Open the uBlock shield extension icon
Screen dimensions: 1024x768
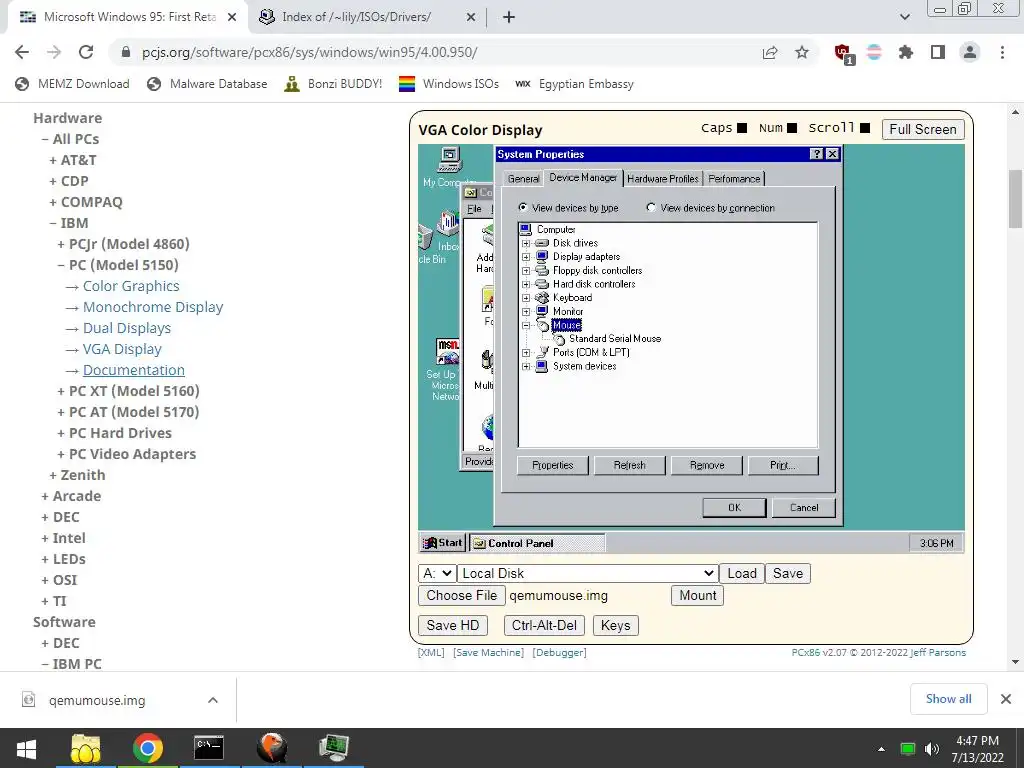pyautogui.click(x=843, y=53)
